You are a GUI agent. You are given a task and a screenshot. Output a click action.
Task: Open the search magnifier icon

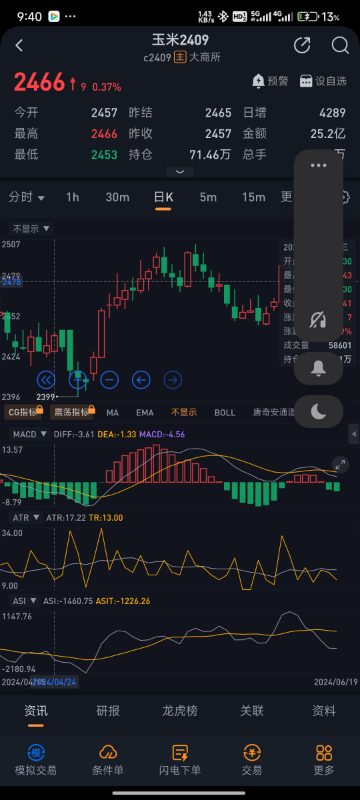pos(340,45)
